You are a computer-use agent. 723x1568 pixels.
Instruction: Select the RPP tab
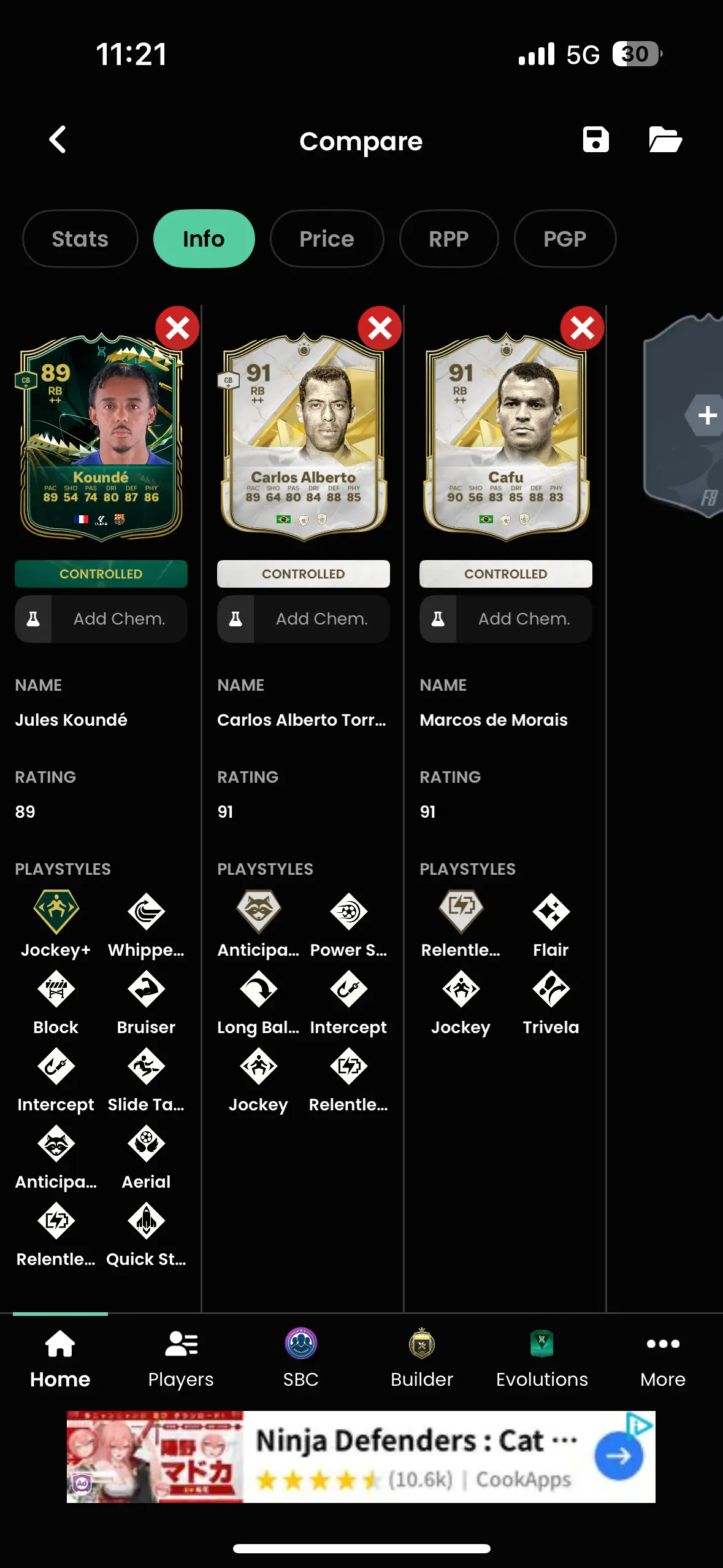(449, 239)
